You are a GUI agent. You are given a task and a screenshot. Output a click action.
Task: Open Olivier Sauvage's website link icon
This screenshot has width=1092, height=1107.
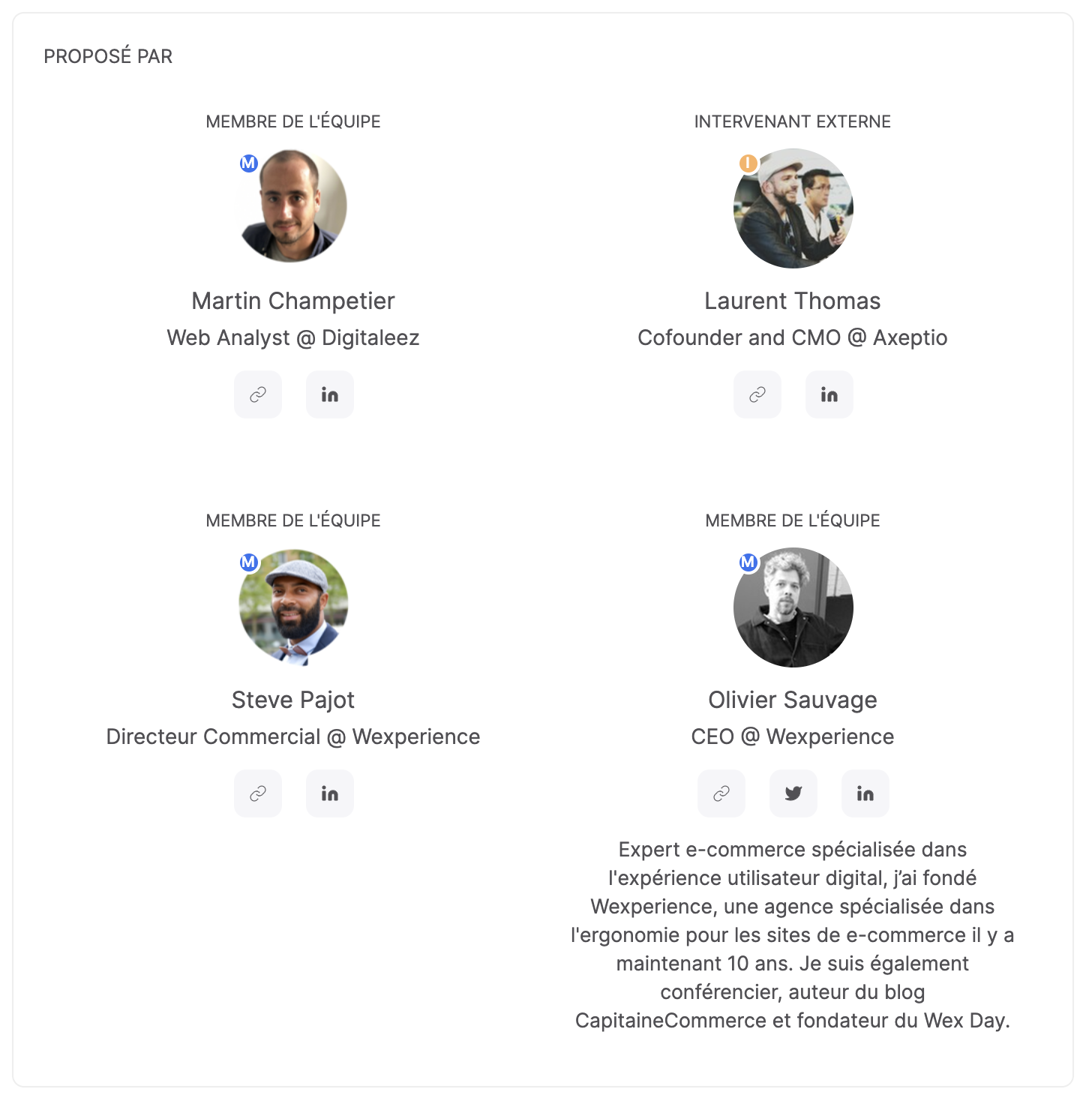point(721,793)
